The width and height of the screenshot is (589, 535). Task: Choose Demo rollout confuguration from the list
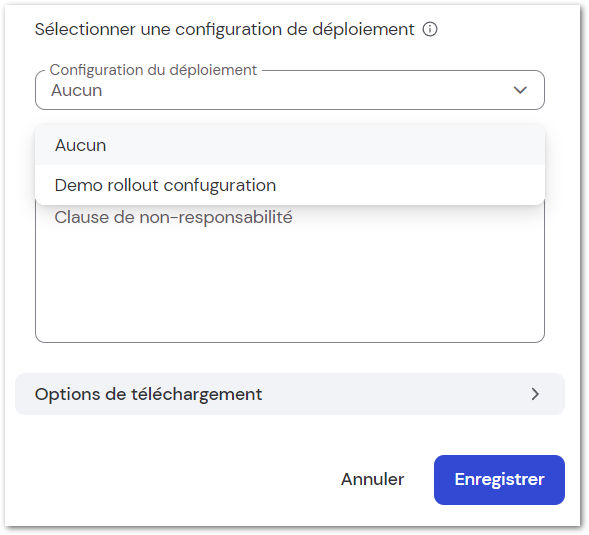click(x=290, y=185)
